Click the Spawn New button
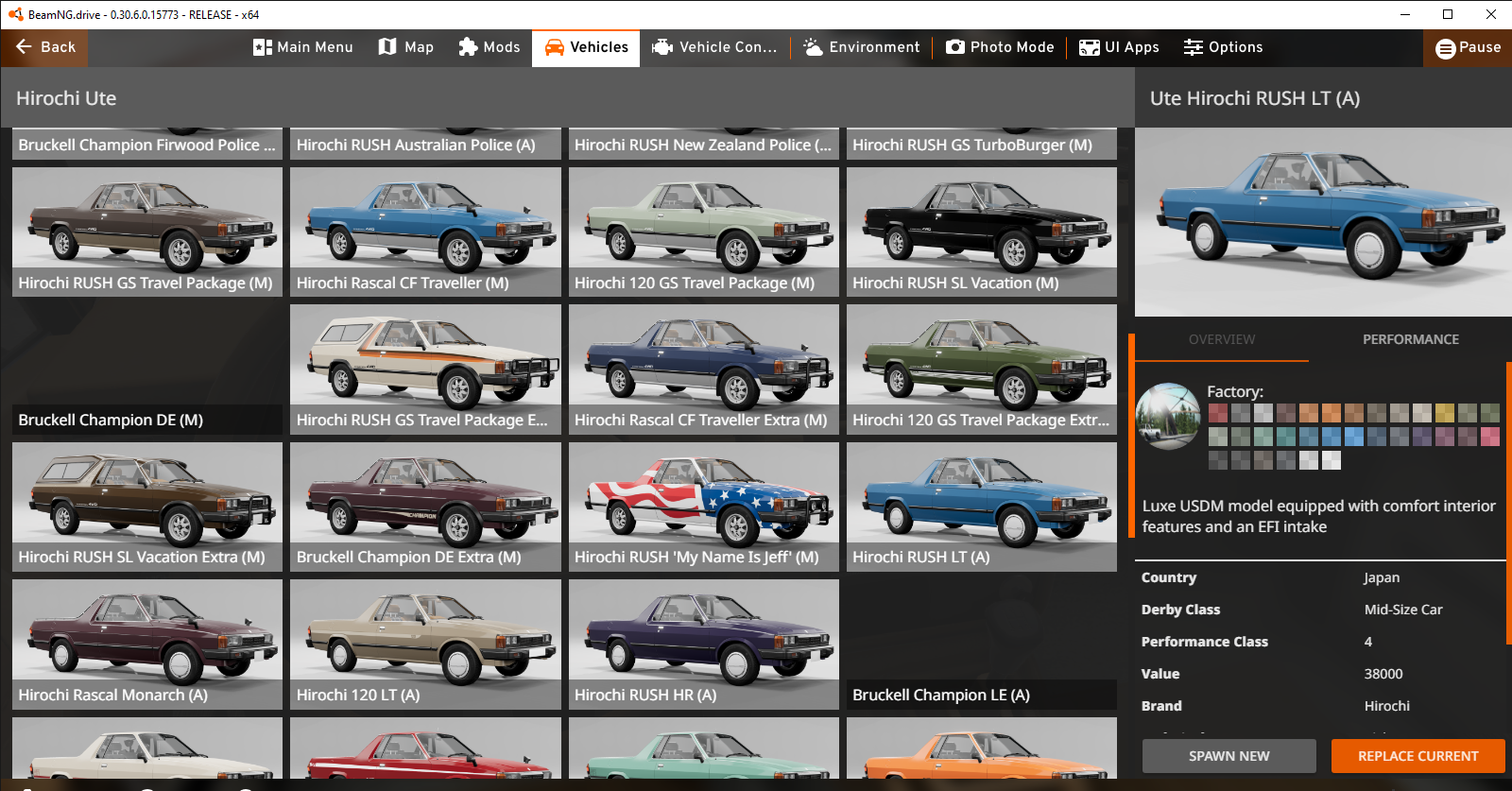Viewport: 1512px width, 791px height. click(x=1229, y=756)
